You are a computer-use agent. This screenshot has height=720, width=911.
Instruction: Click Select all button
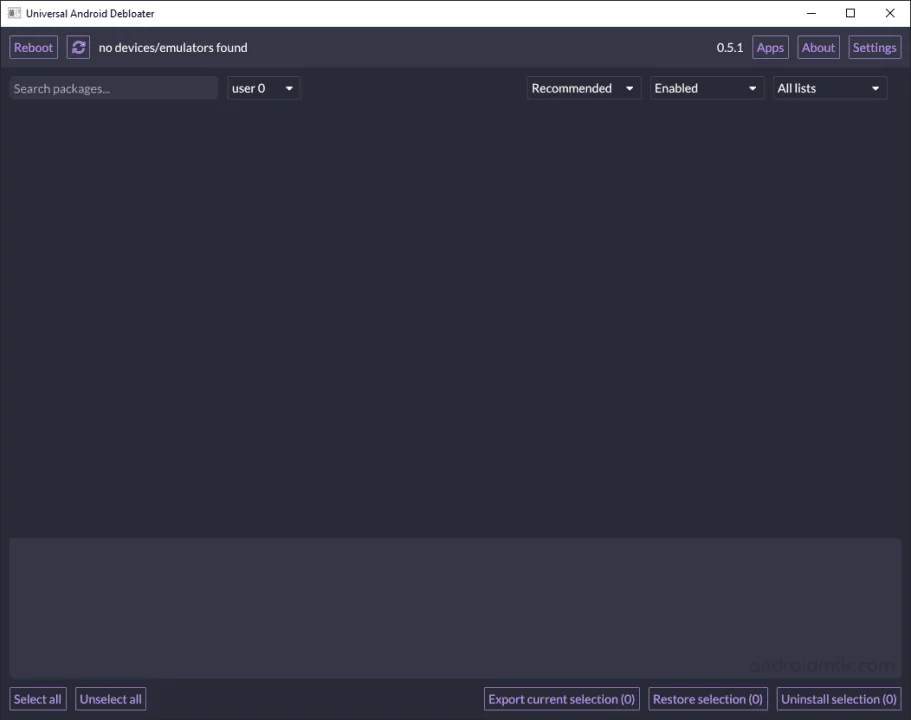pos(38,699)
